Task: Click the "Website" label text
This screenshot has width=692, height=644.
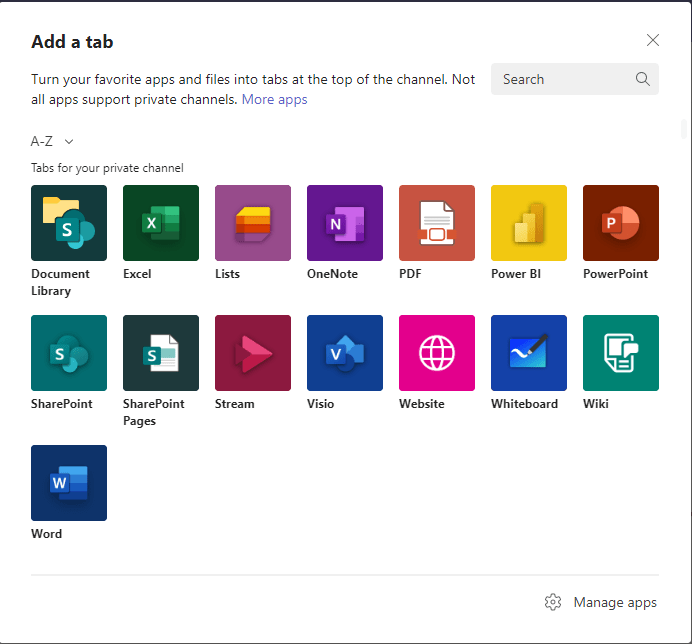Action: [422, 404]
